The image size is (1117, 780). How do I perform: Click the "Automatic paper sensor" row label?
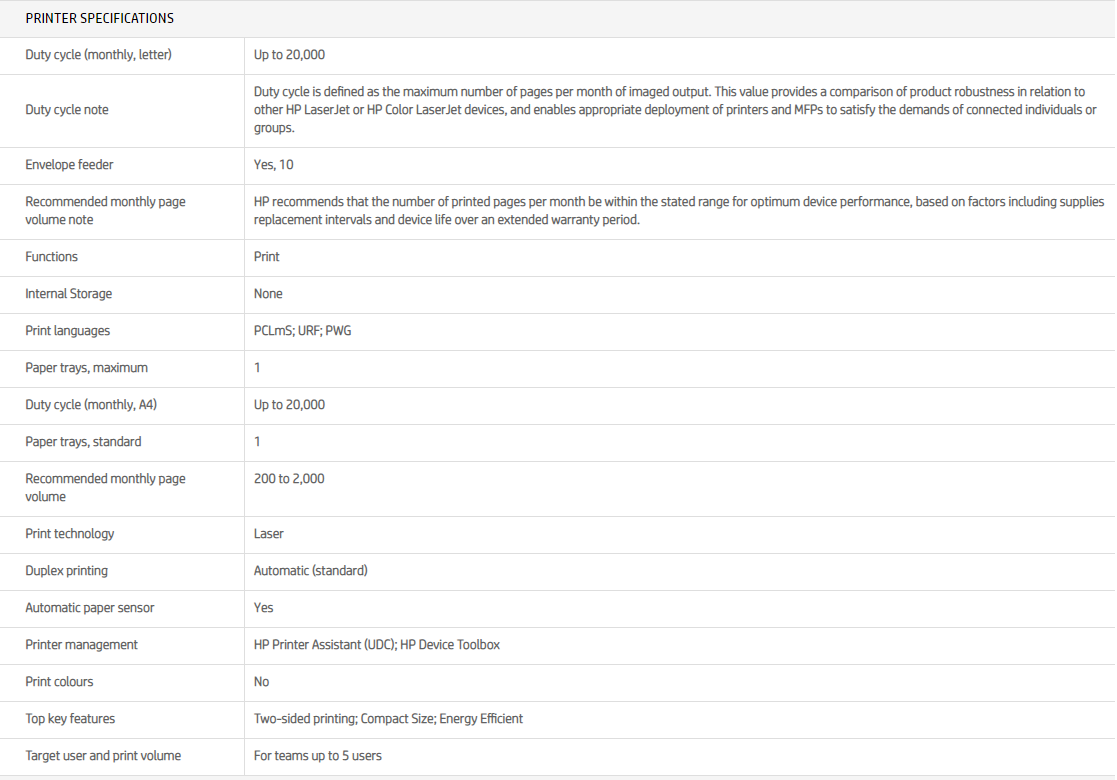pyautogui.click(x=90, y=608)
